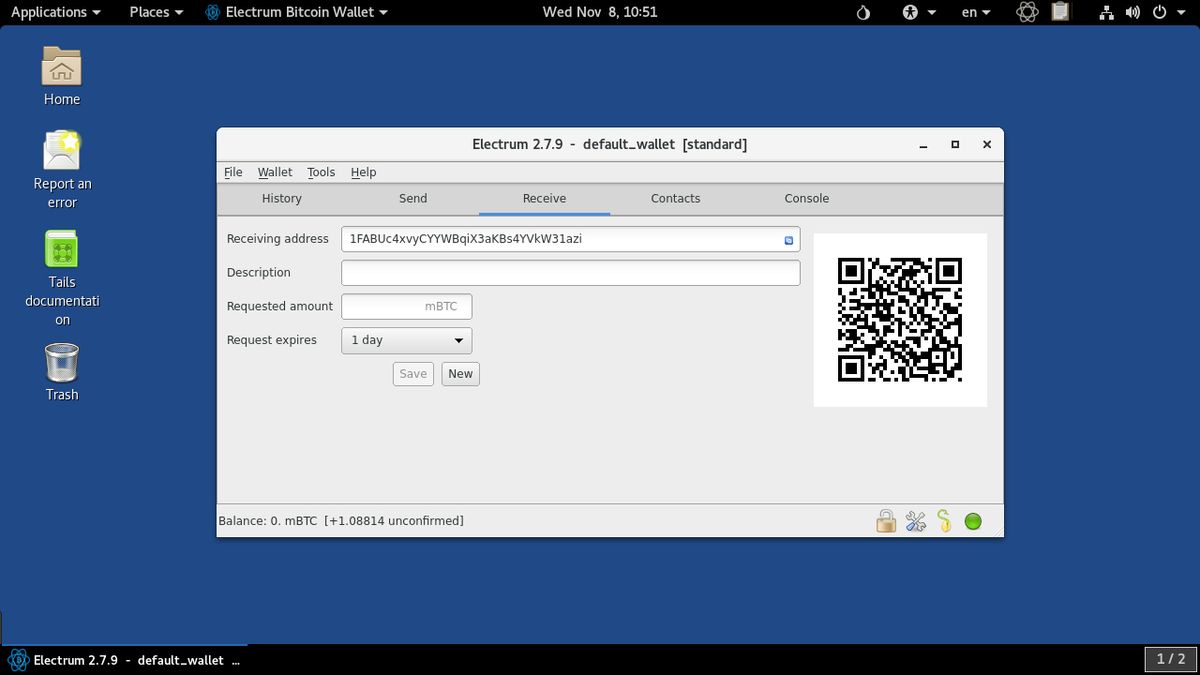Open Electrum preferences via crossed tools icon
This screenshot has width=1200, height=675.
(915, 521)
